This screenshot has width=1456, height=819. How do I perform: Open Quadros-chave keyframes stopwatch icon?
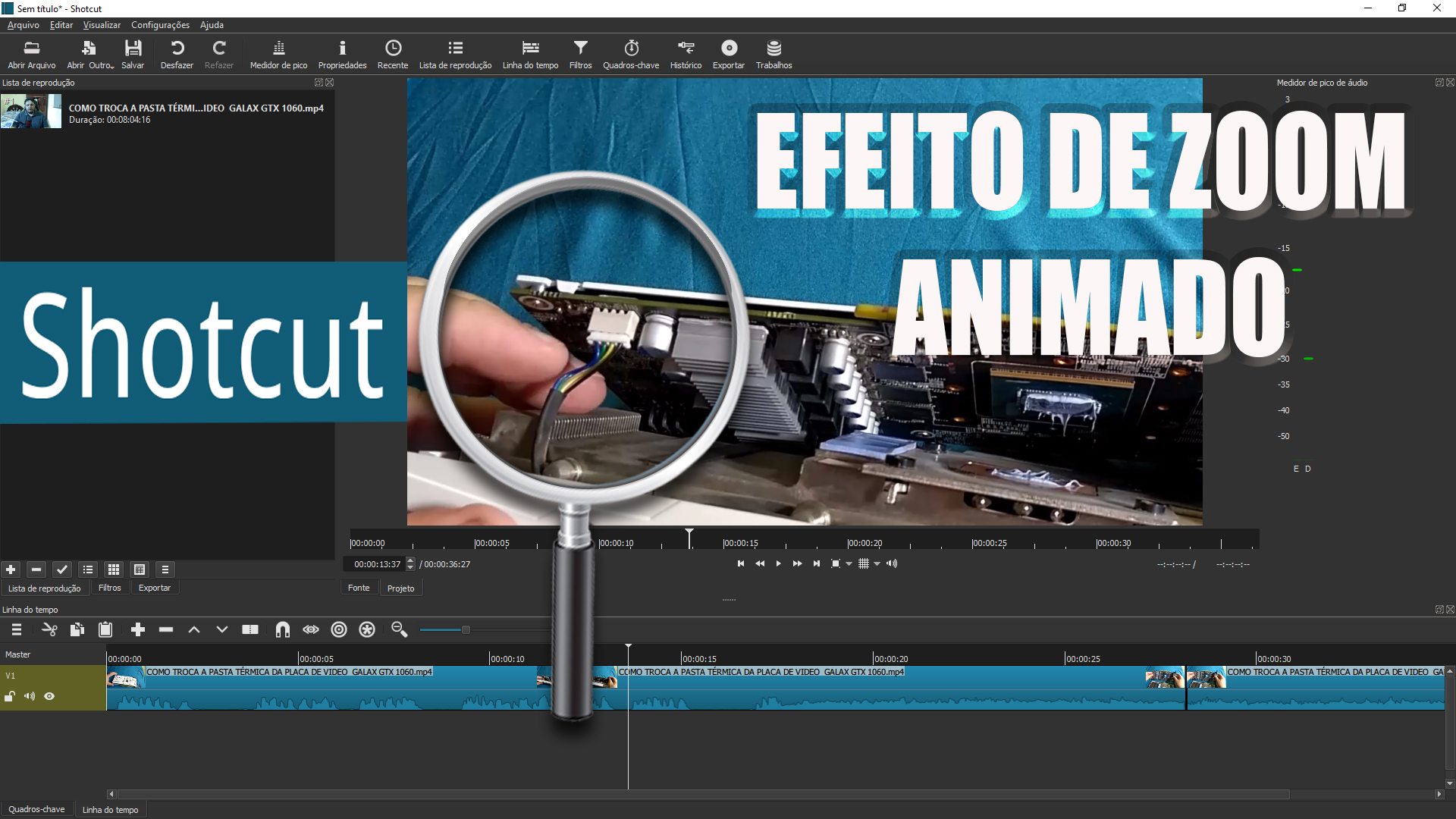click(x=630, y=49)
